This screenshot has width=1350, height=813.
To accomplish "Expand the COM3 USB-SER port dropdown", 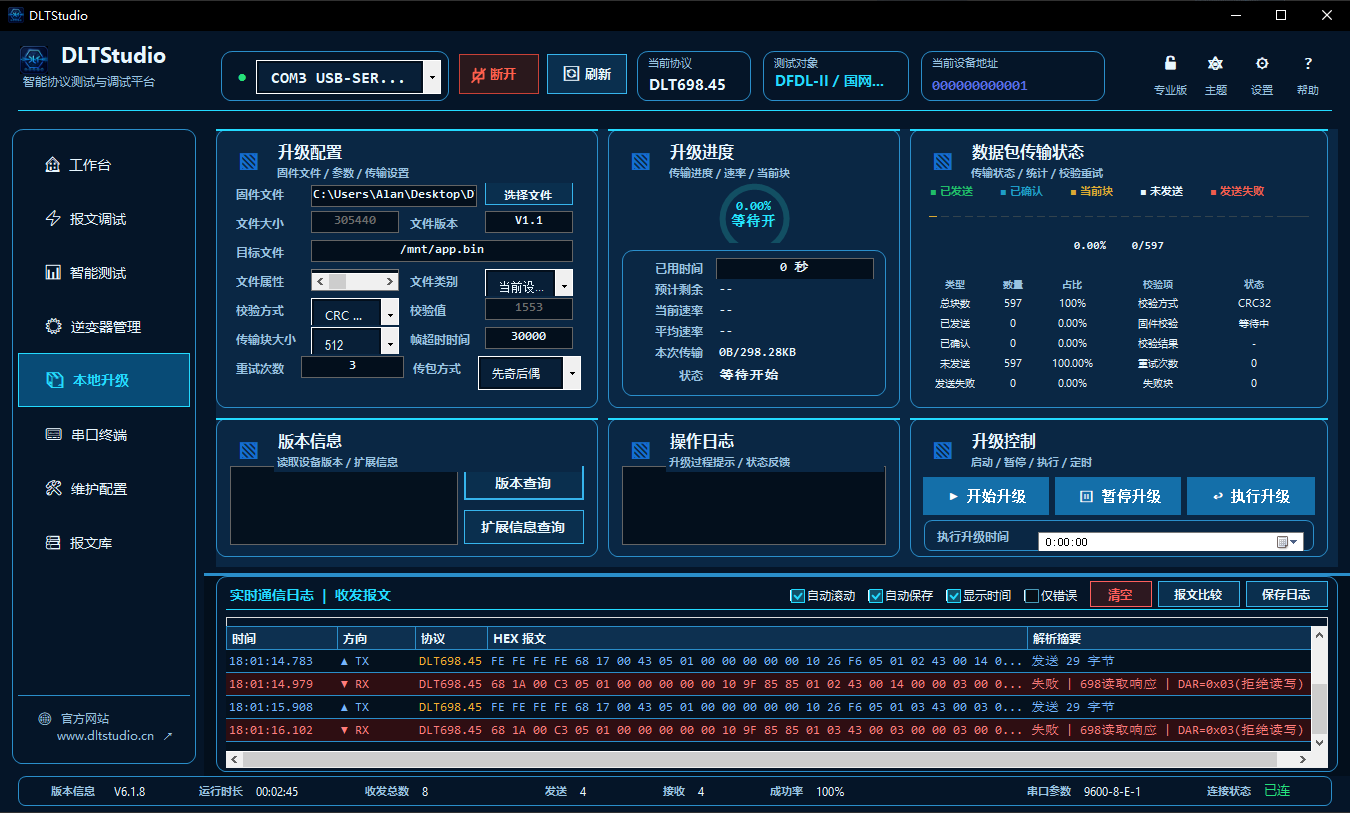I will click(x=431, y=77).
